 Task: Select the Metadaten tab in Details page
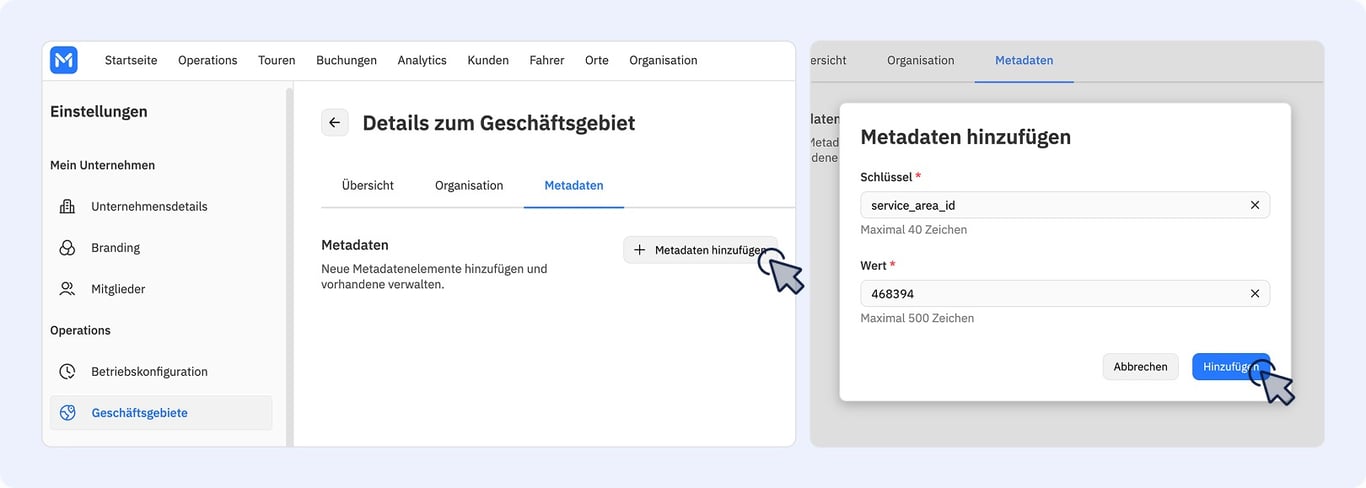[x=574, y=186]
